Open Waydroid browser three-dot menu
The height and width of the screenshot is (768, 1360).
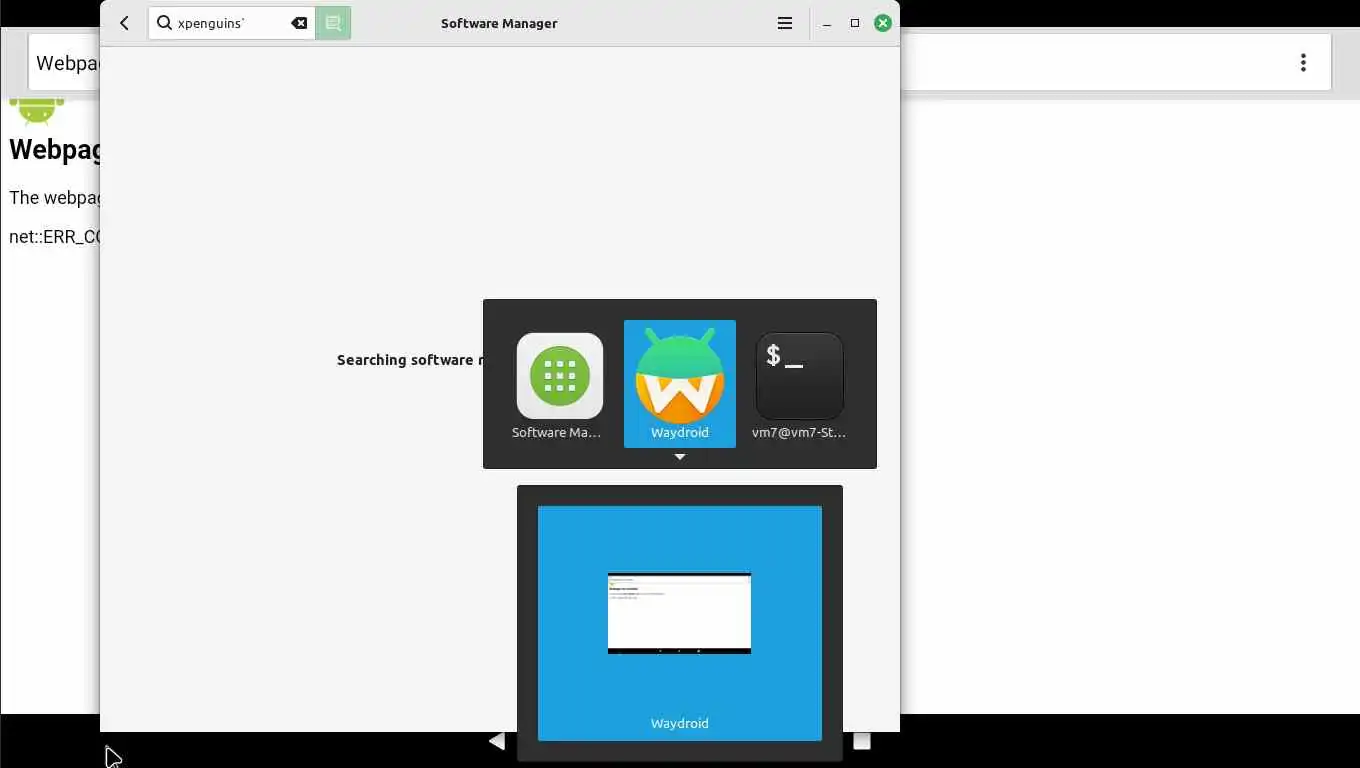(1303, 63)
